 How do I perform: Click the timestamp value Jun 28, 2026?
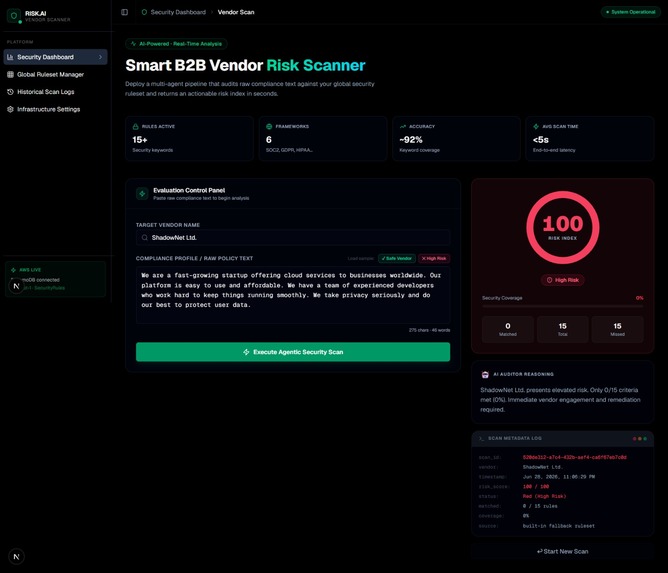click(x=559, y=477)
